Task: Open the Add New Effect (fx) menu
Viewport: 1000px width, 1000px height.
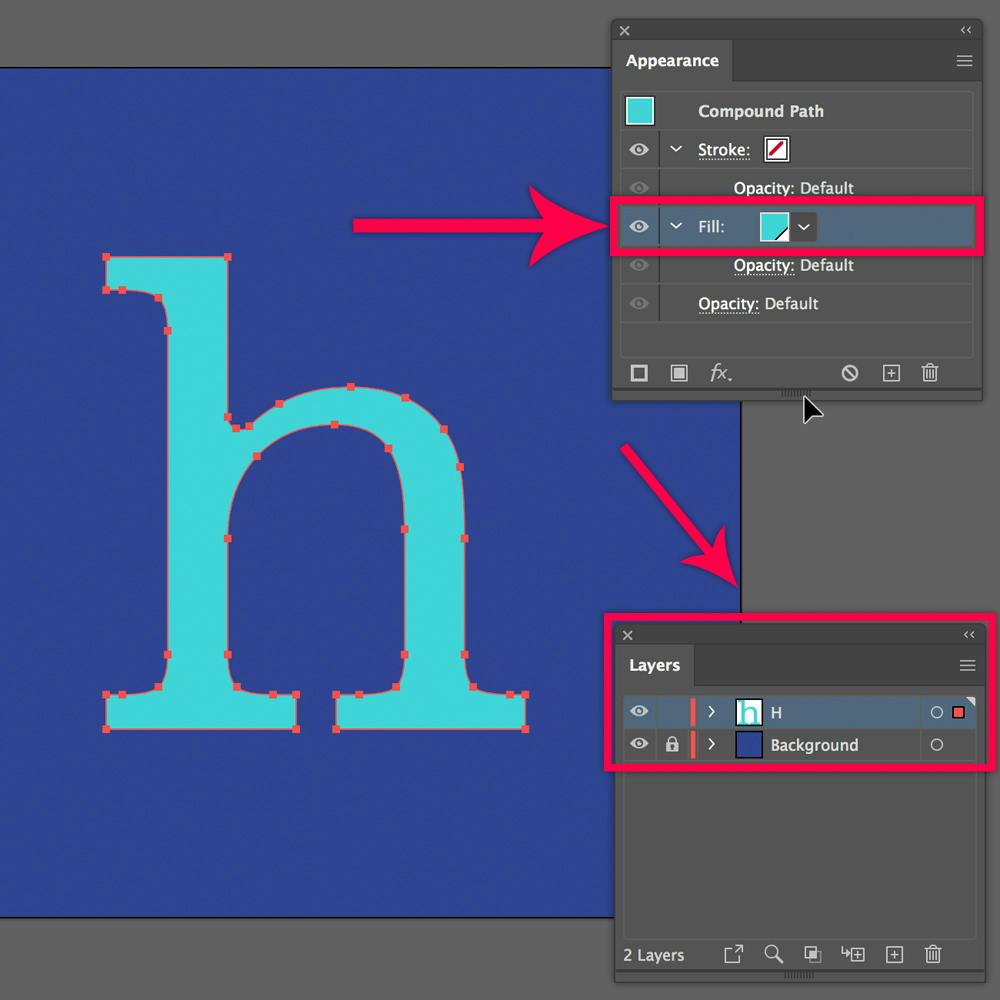Action: pos(721,373)
